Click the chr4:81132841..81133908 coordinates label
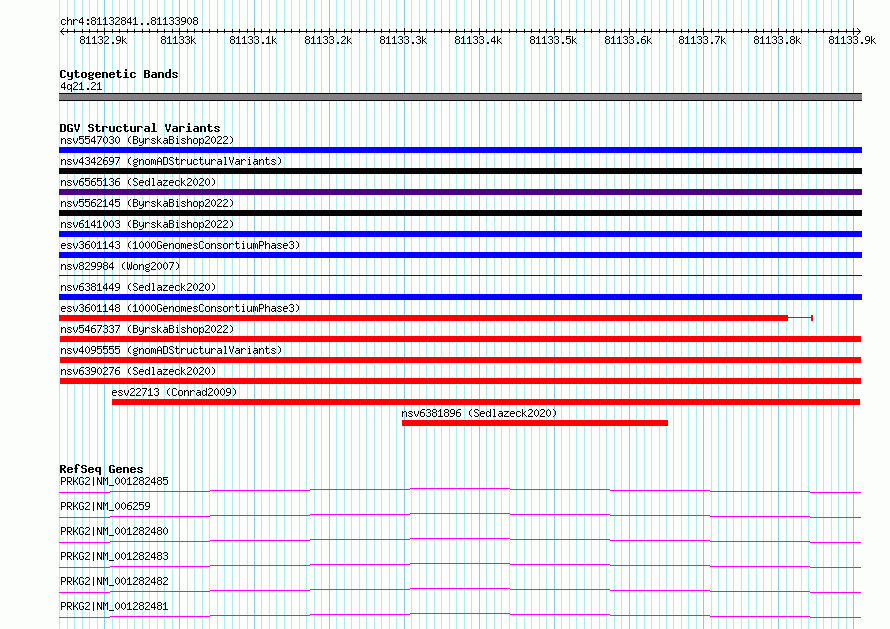 click(x=129, y=21)
